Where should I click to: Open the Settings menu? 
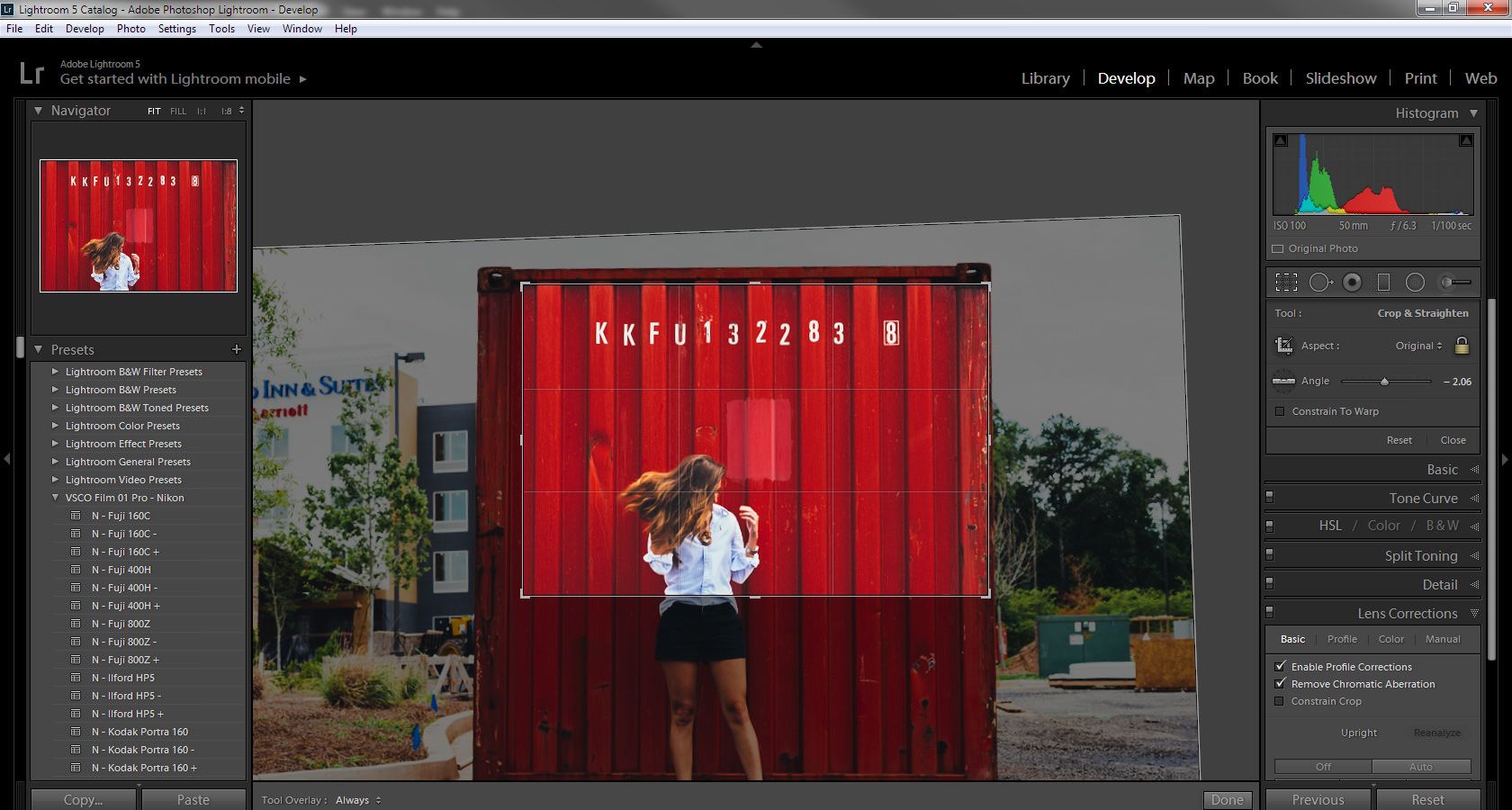[177, 29]
